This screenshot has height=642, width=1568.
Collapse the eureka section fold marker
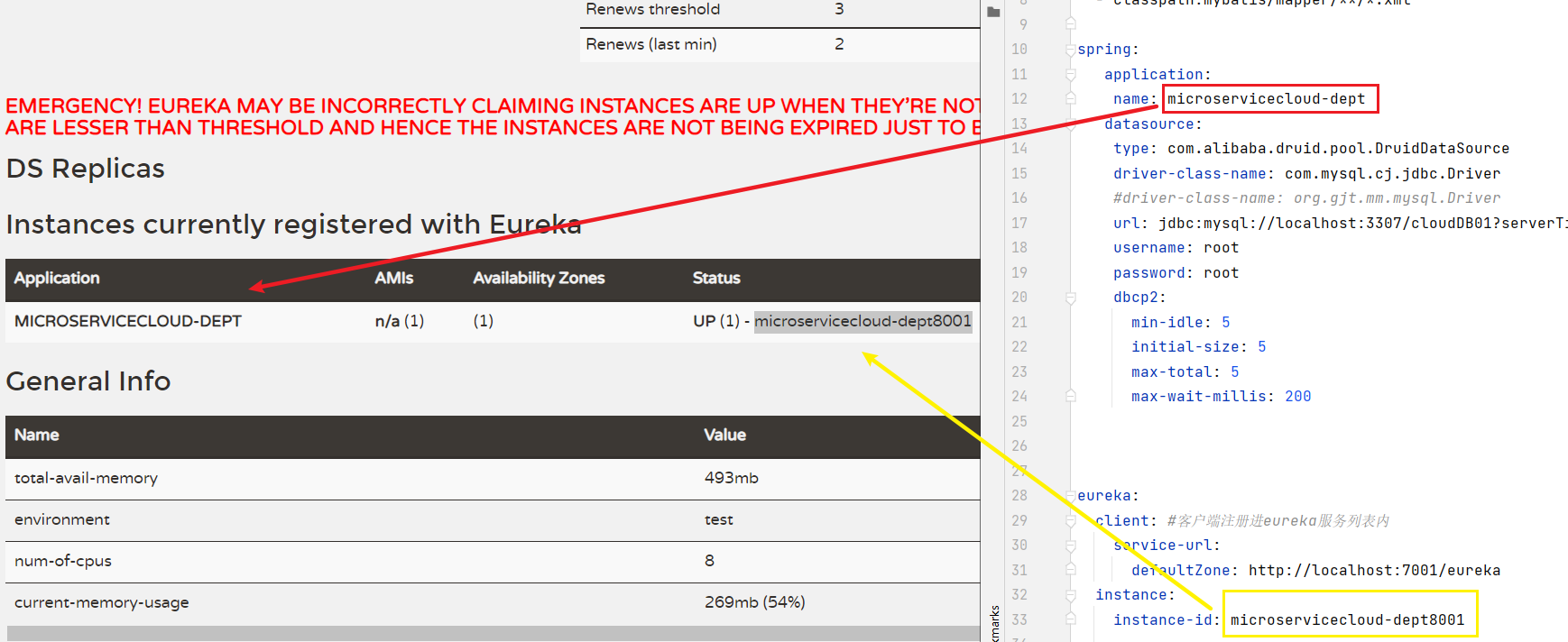pyautogui.click(x=1070, y=496)
